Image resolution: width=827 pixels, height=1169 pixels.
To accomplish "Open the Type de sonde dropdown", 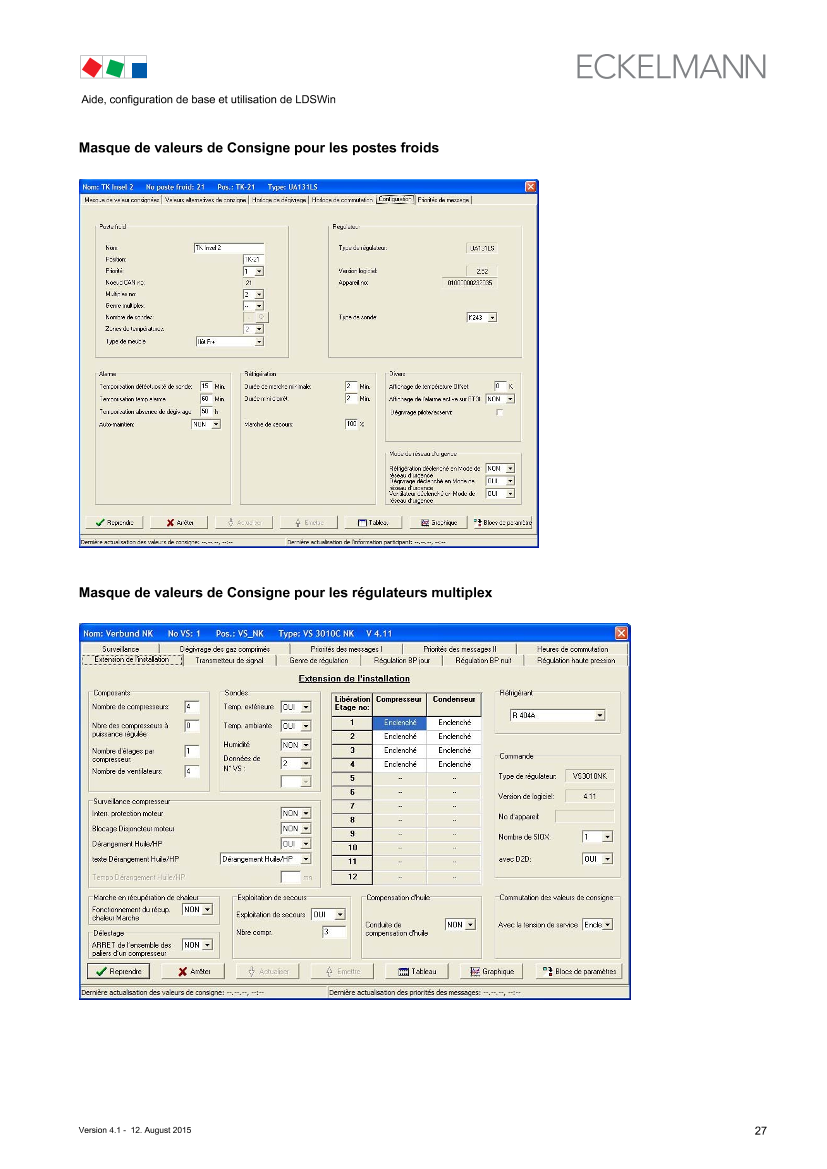I will [491, 318].
